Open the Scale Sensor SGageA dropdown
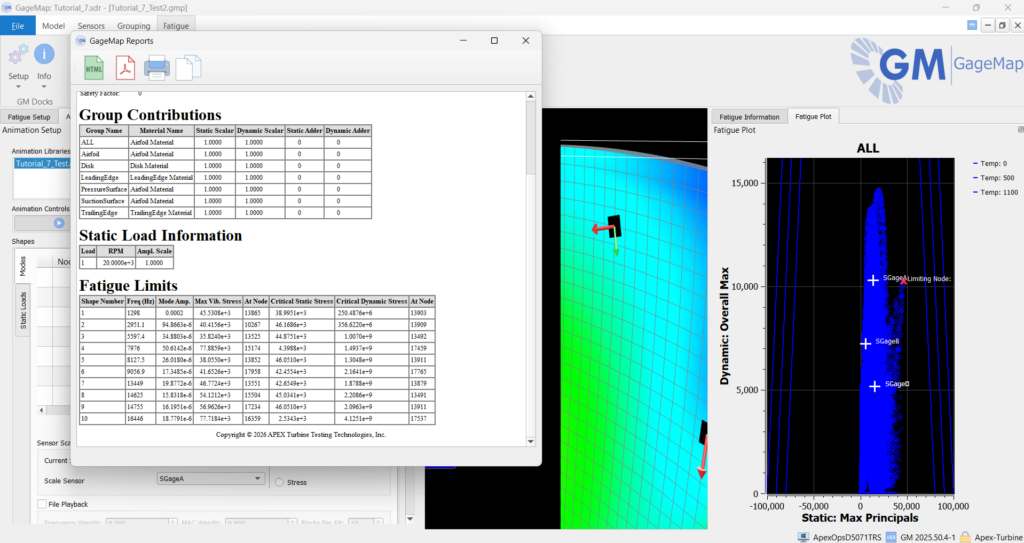 tap(210, 479)
